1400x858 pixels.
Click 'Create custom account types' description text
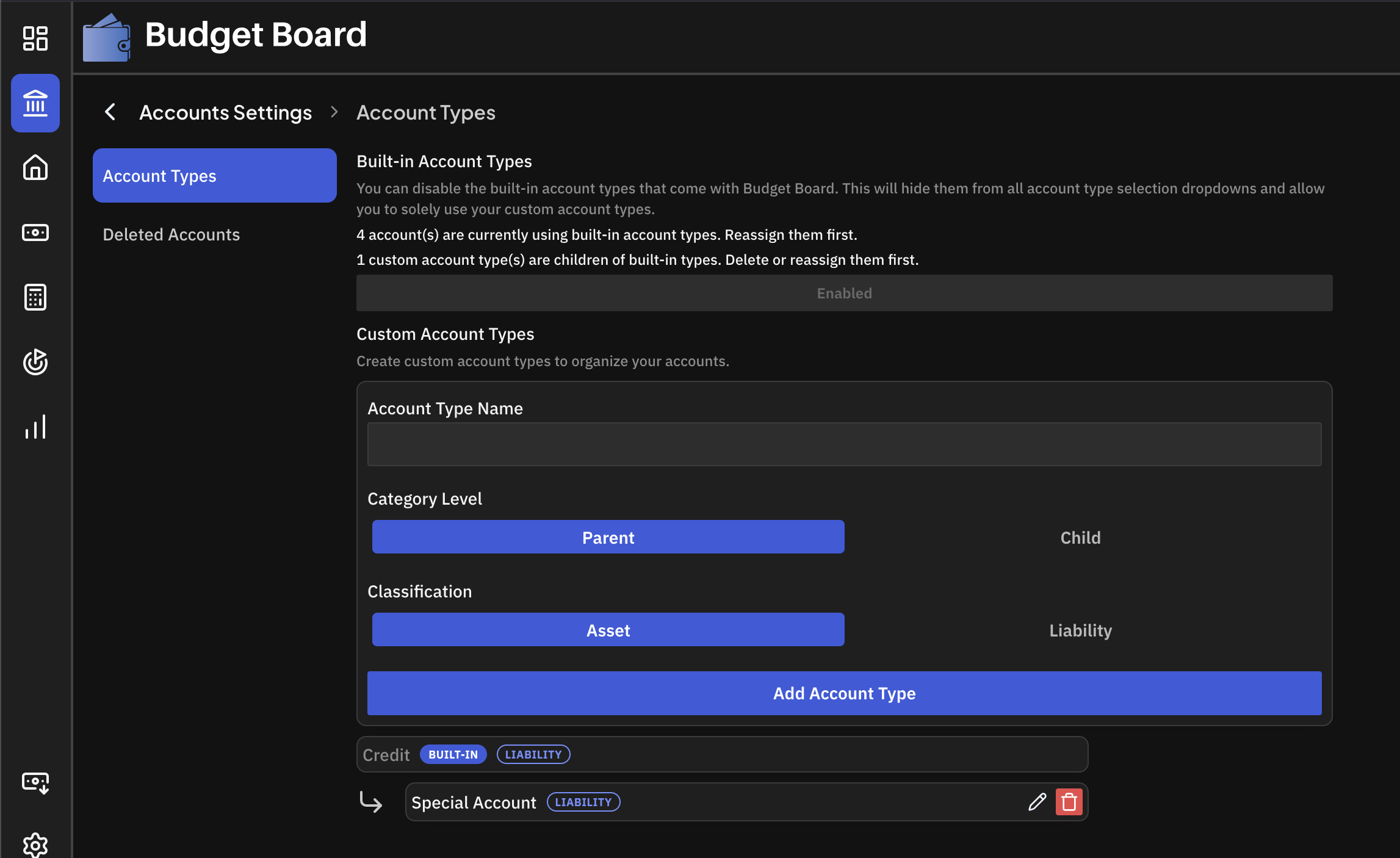(x=543, y=361)
